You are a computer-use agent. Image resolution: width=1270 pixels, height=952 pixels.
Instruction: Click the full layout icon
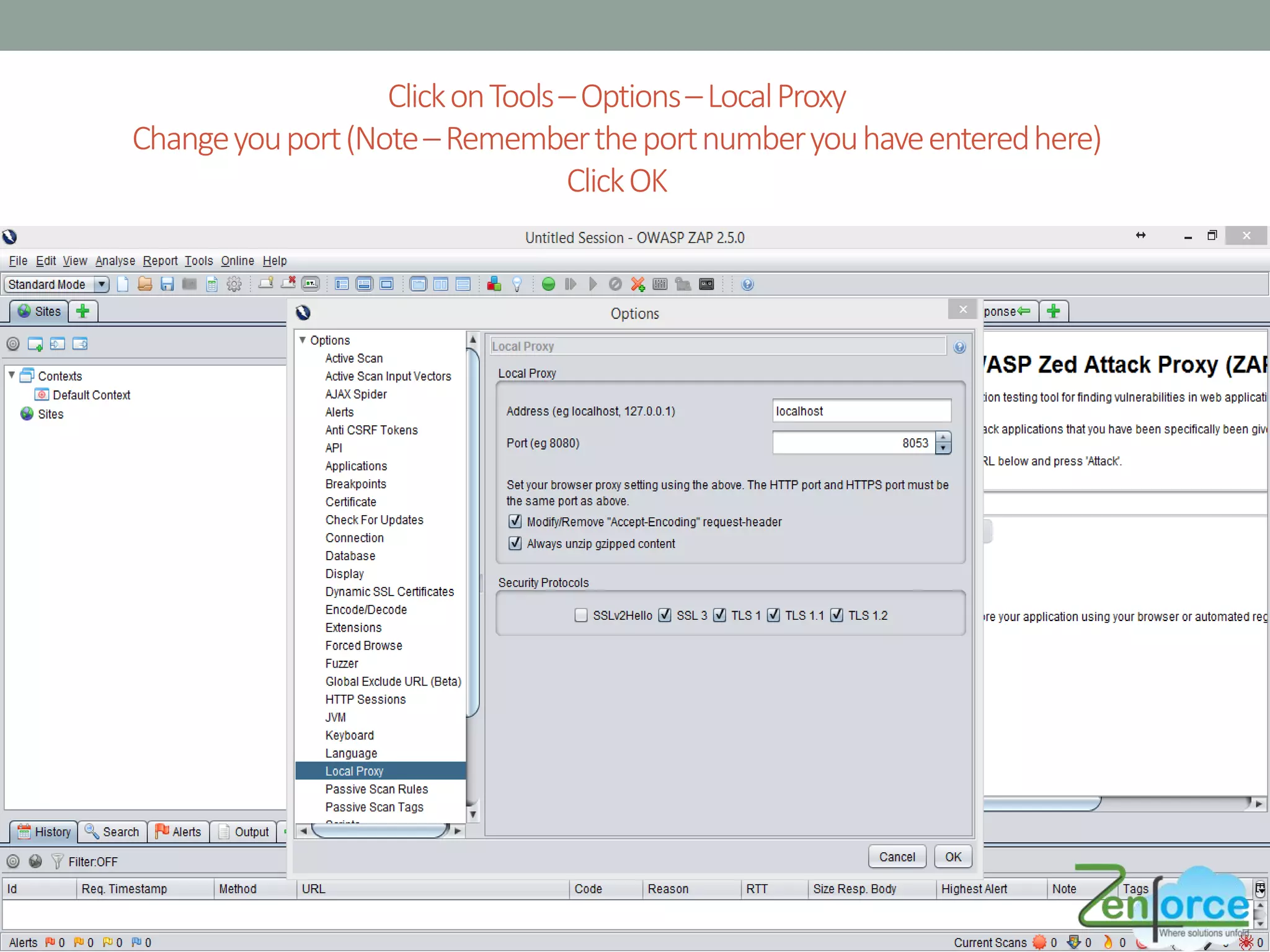pyautogui.click(x=387, y=284)
